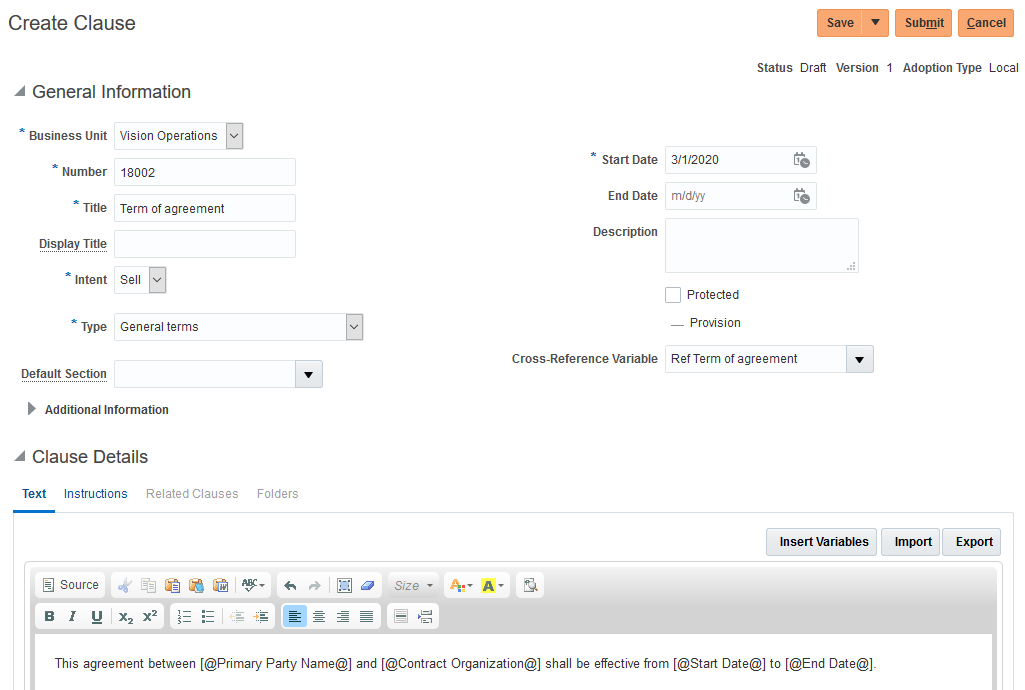Click the Export button
Image resolution: width=1025 pixels, height=690 pixels.
pyautogui.click(x=971, y=542)
